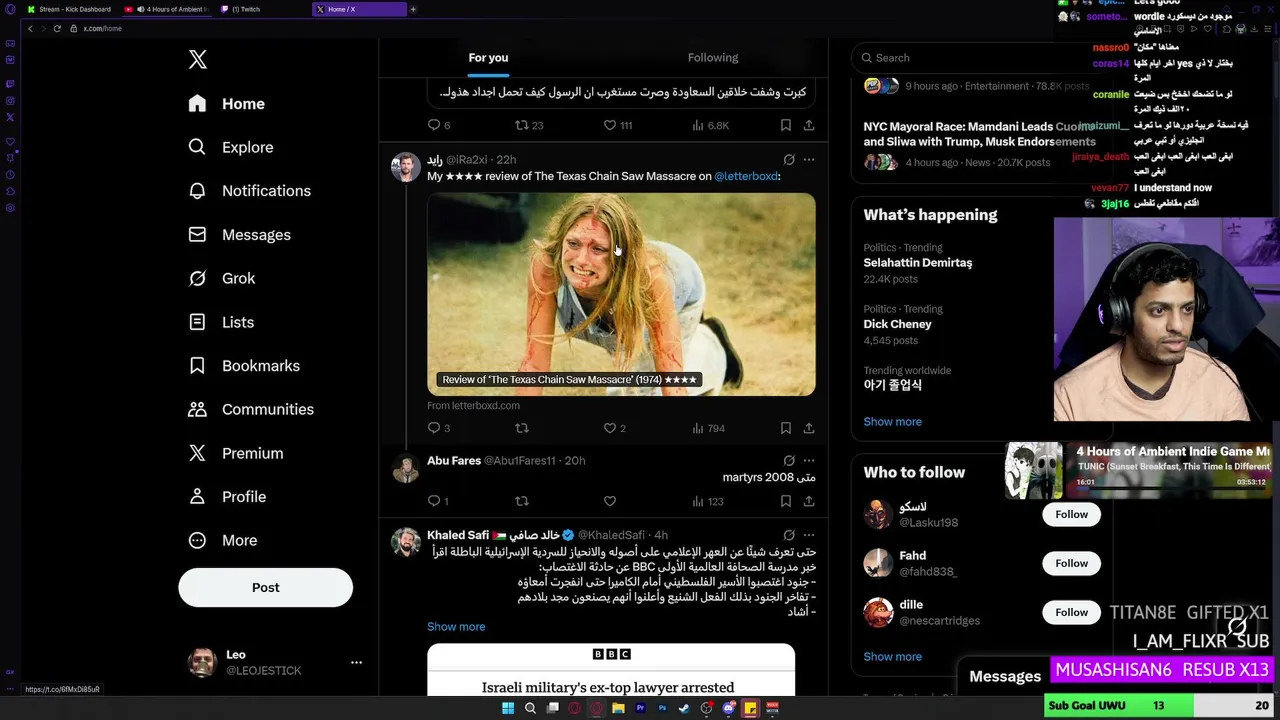Image resolution: width=1280 pixels, height=720 pixels.
Task: Open more options on Khaled Safi post
Action: pyautogui.click(x=809, y=535)
